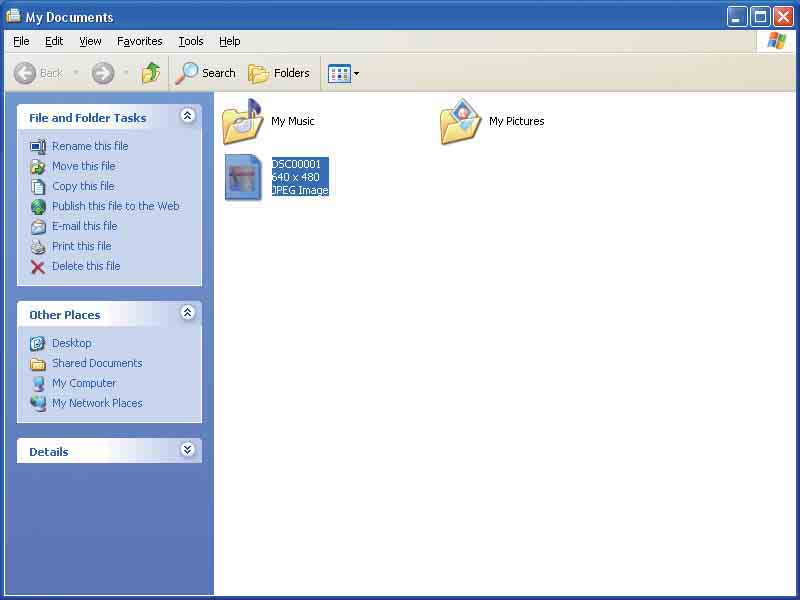
Task: Click the Copy this file link
Action: (83, 186)
